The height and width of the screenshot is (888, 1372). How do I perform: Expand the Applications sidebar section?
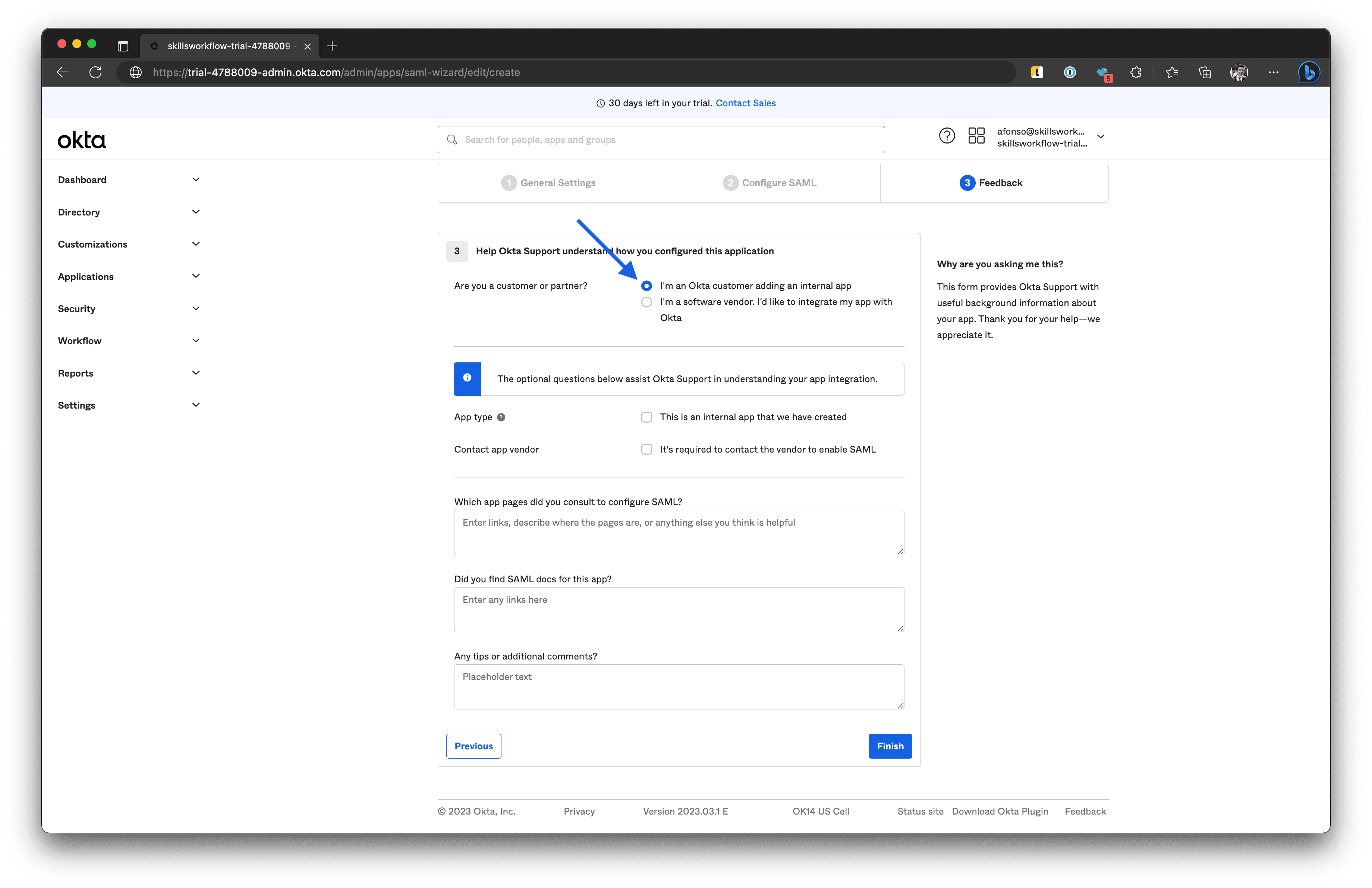click(129, 277)
